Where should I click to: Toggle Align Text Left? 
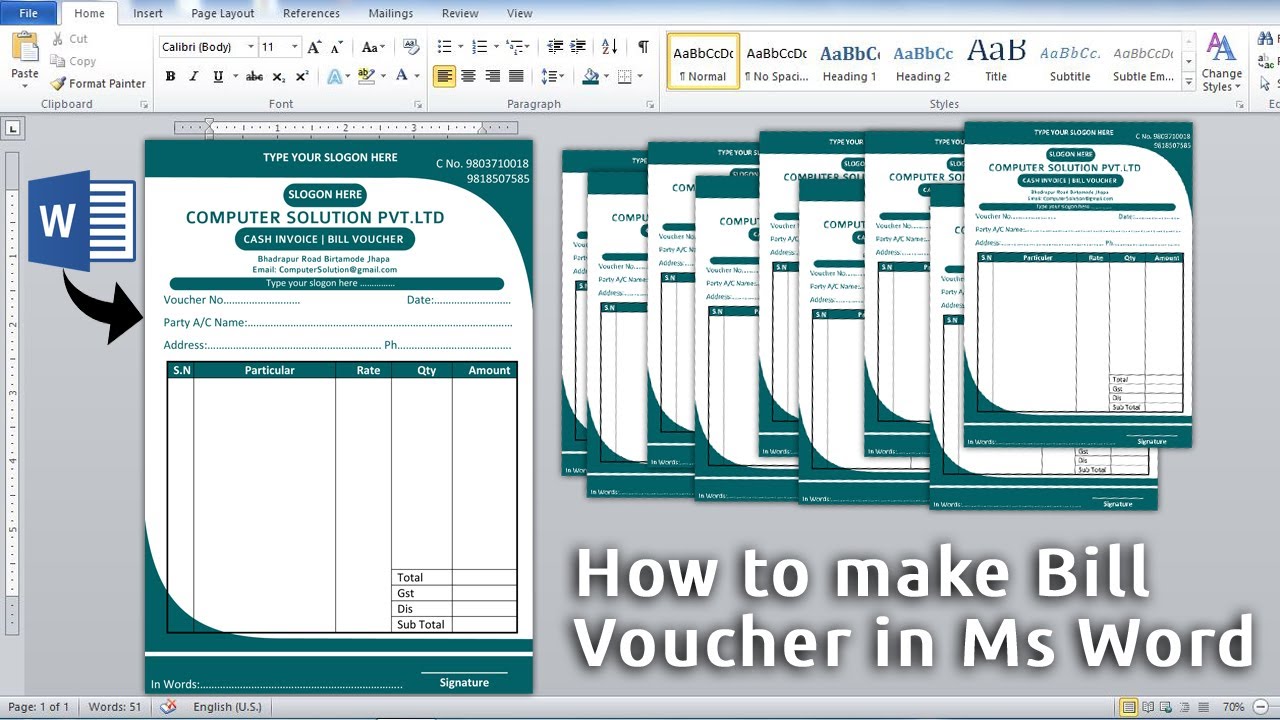click(444, 76)
